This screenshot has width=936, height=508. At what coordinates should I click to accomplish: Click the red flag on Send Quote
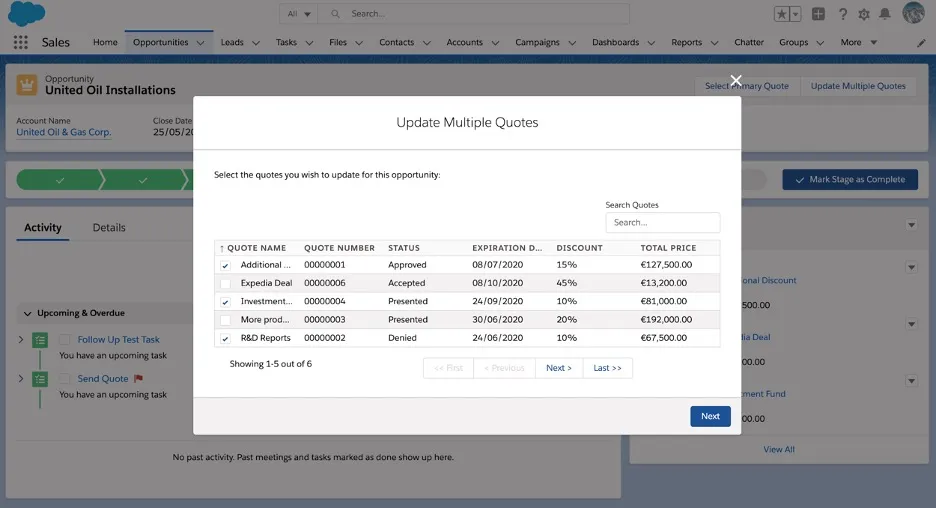click(138, 378)
